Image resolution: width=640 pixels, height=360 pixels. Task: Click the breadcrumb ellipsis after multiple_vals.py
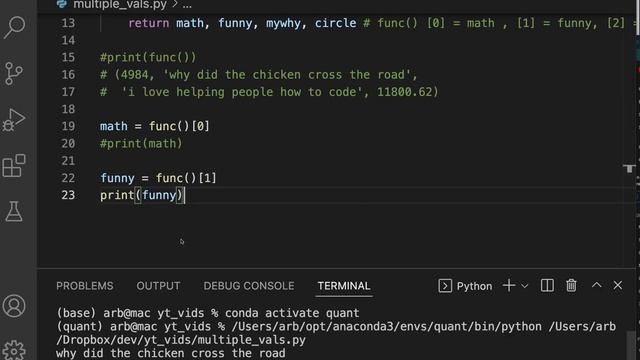pos(187,5)
